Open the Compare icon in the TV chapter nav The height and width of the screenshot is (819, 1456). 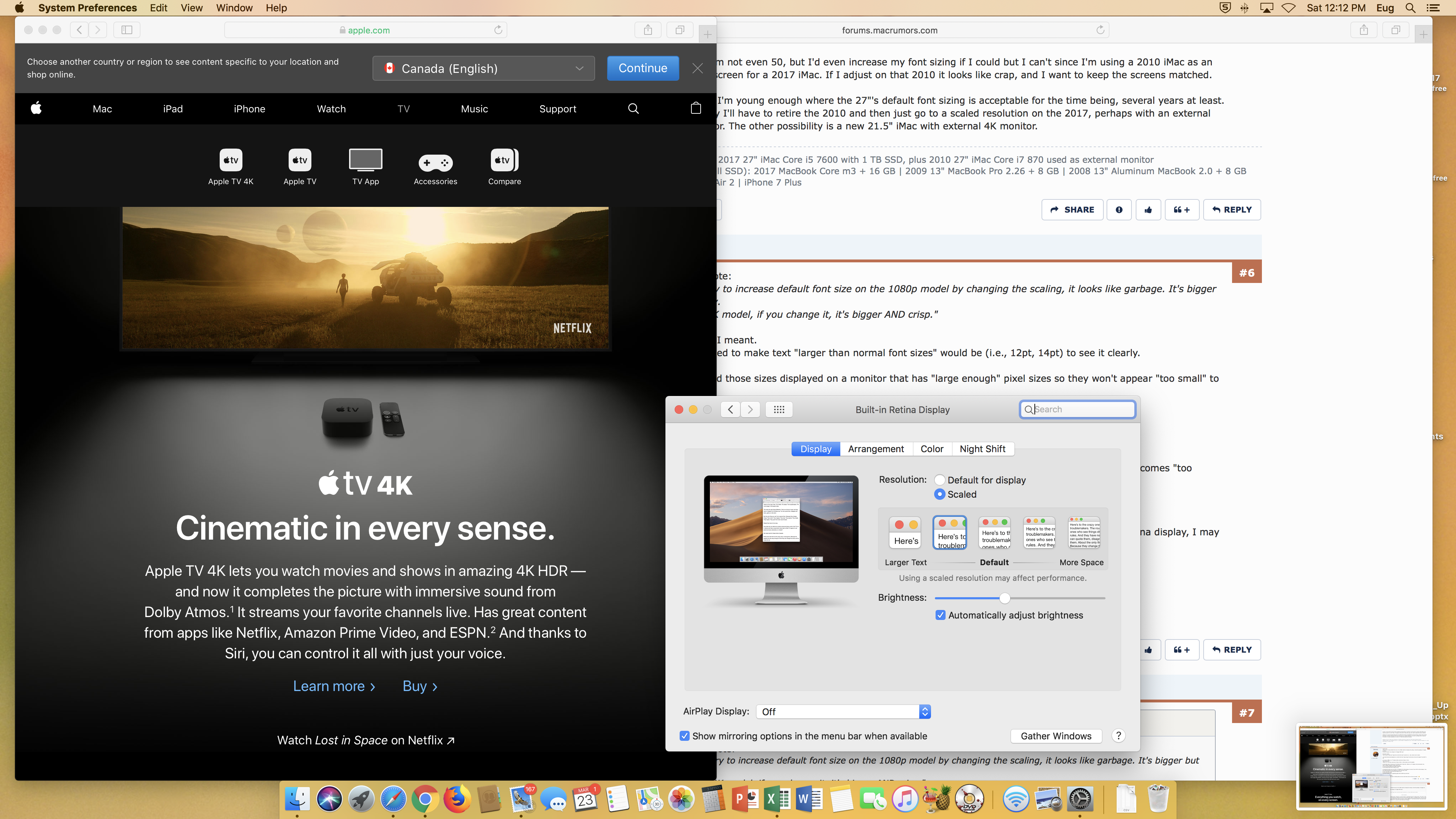pos(504,160)
